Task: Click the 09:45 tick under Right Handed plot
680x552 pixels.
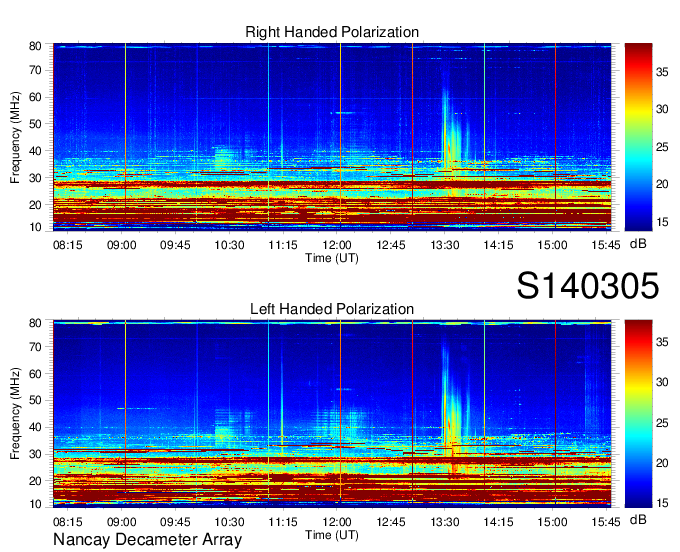Action: tap(175, 245)
